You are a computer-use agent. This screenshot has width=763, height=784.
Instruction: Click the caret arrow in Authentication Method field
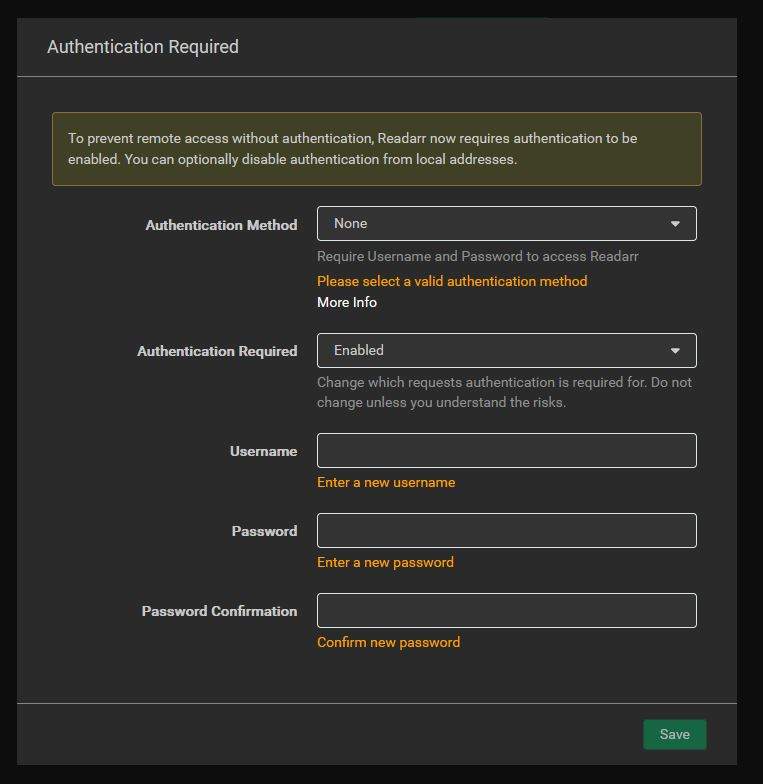pos(675,224)
